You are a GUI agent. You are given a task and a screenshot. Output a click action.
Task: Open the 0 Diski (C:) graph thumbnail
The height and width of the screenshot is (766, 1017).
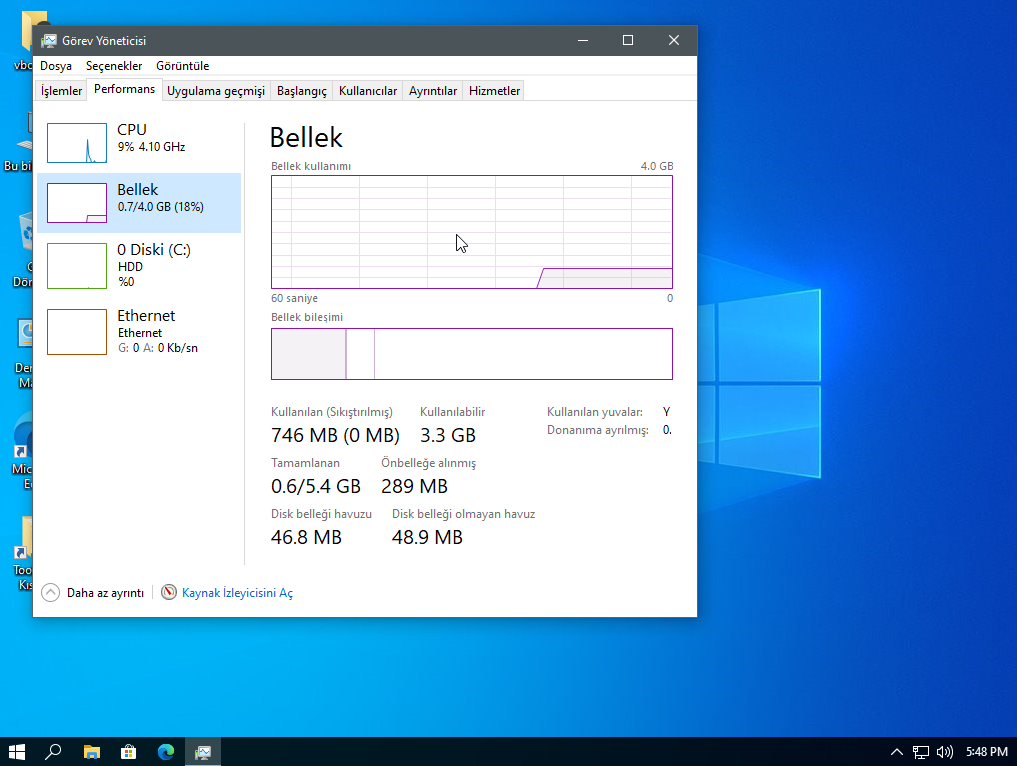[x=77, y=266]
